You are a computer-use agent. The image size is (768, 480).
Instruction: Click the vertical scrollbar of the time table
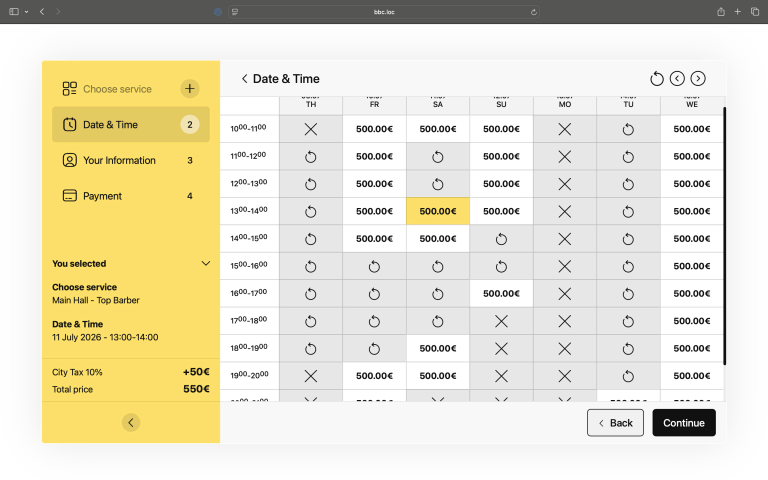pyautogui.click(x=724, y=236)
